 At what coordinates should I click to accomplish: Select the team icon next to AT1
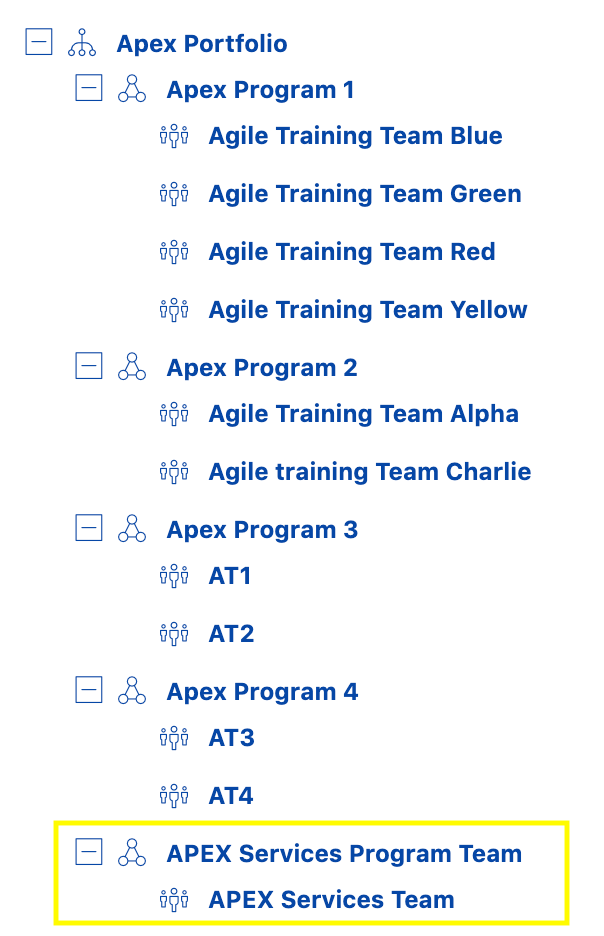[174, 576]
